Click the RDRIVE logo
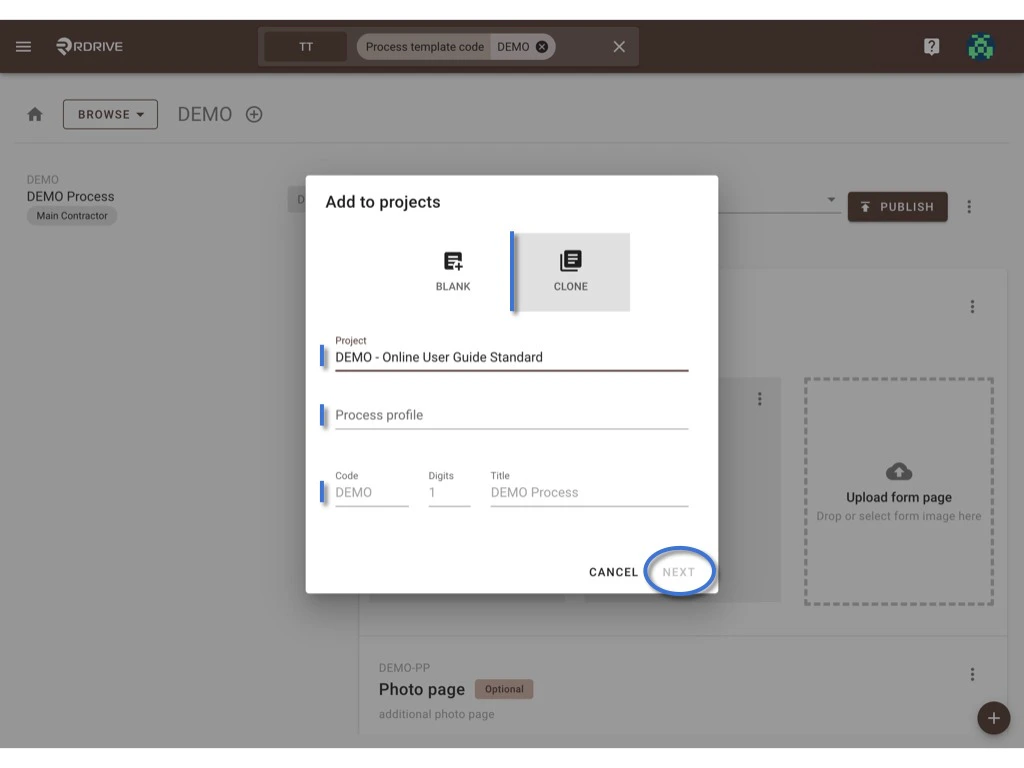Viewport: 1024px width, 768px height. pos(88,46)
